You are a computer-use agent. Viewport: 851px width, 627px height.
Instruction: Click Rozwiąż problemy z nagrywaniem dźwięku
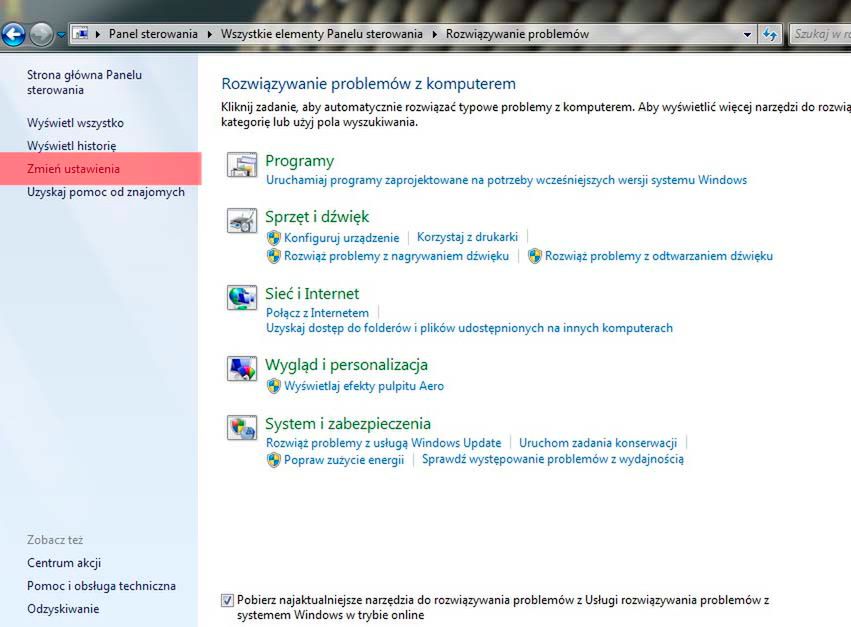(397, 256)
